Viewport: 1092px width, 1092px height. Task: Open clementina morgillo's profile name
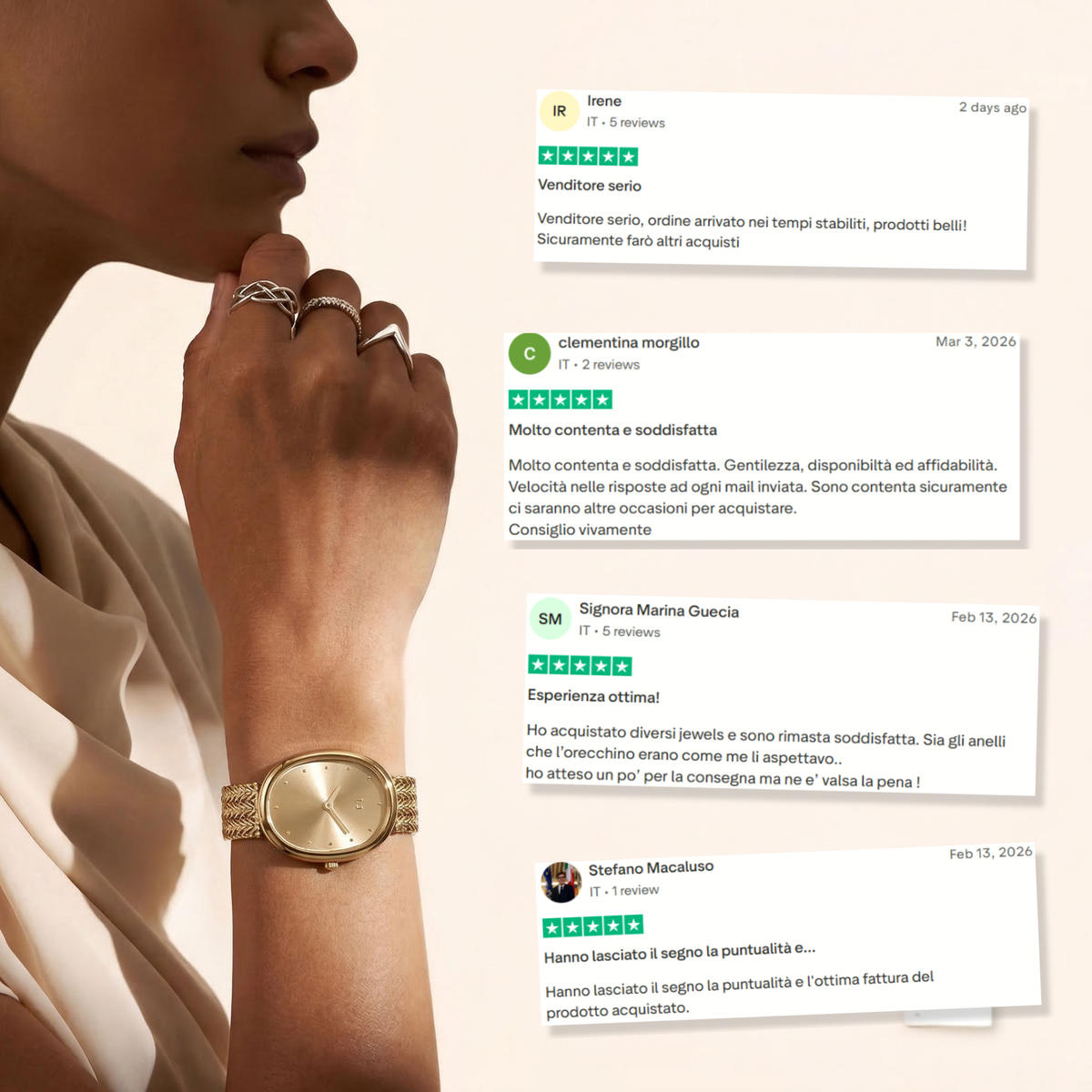[x=629, y=342]
